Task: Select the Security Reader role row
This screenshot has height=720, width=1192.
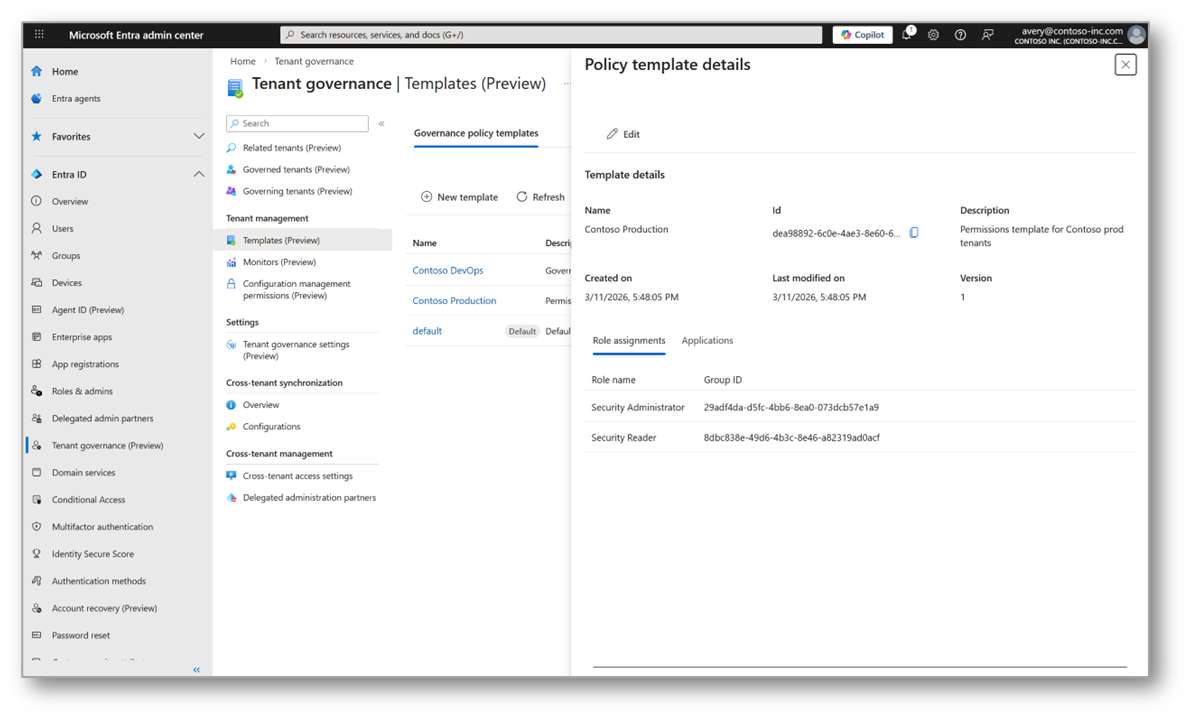Action: (861, 438)
